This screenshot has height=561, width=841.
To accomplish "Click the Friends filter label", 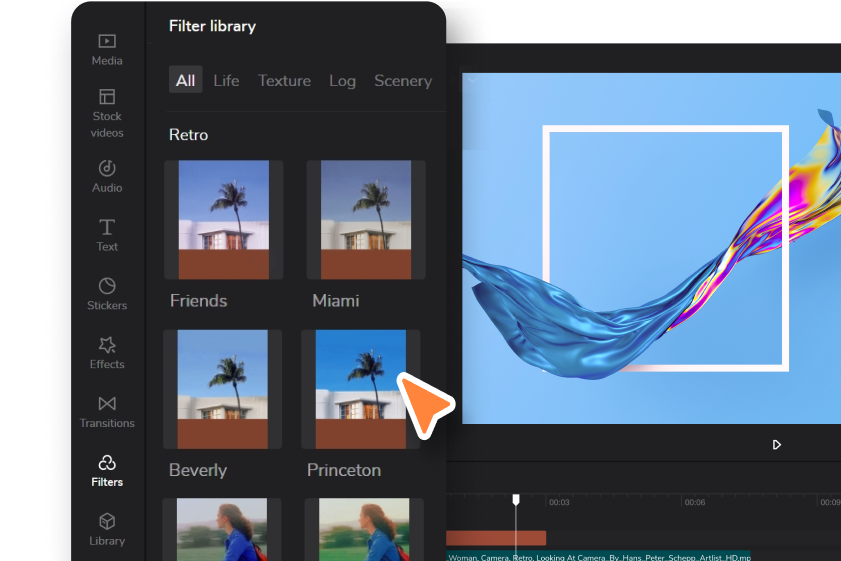I will pyautogui.click(x=198, y=300).
